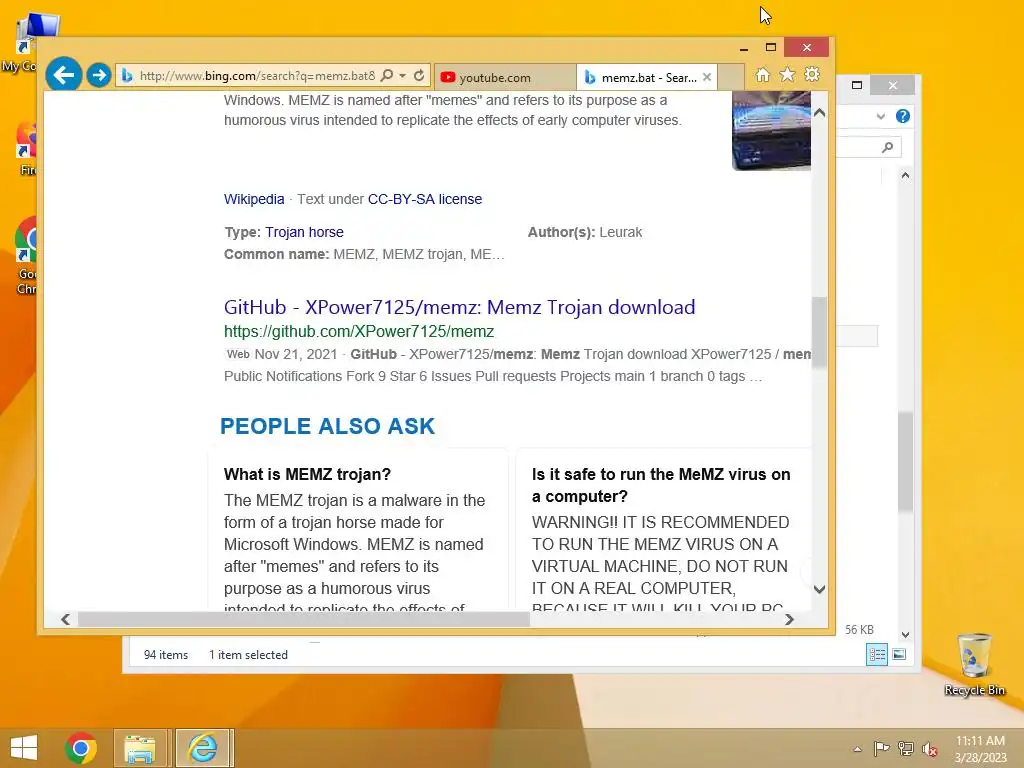Refresh the page in Internet Explorer
The height and width of the screenshot is (768, 1024).
coord(419,76)
